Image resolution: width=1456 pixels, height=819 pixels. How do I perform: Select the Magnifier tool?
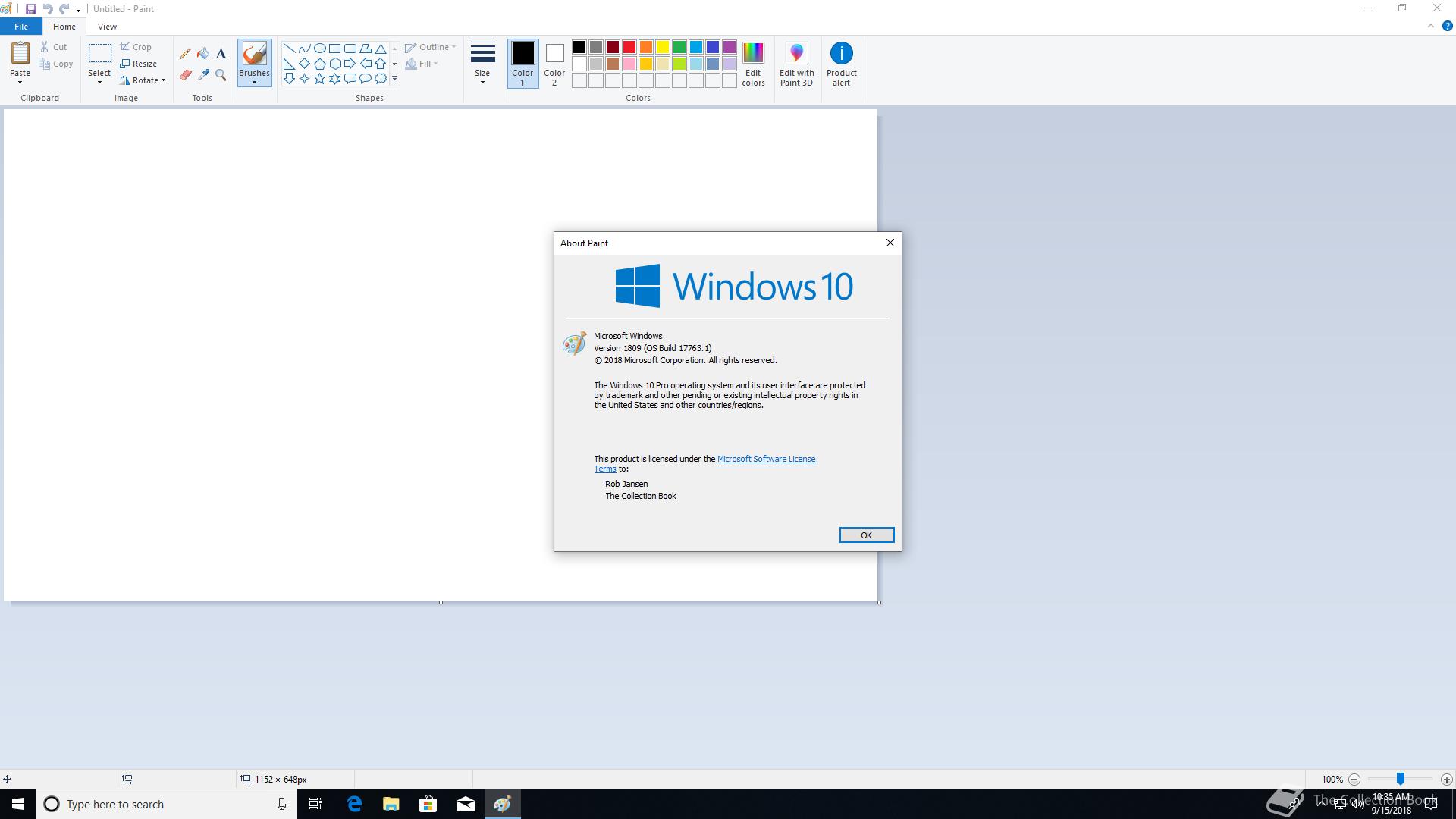(x=221, y=75)
